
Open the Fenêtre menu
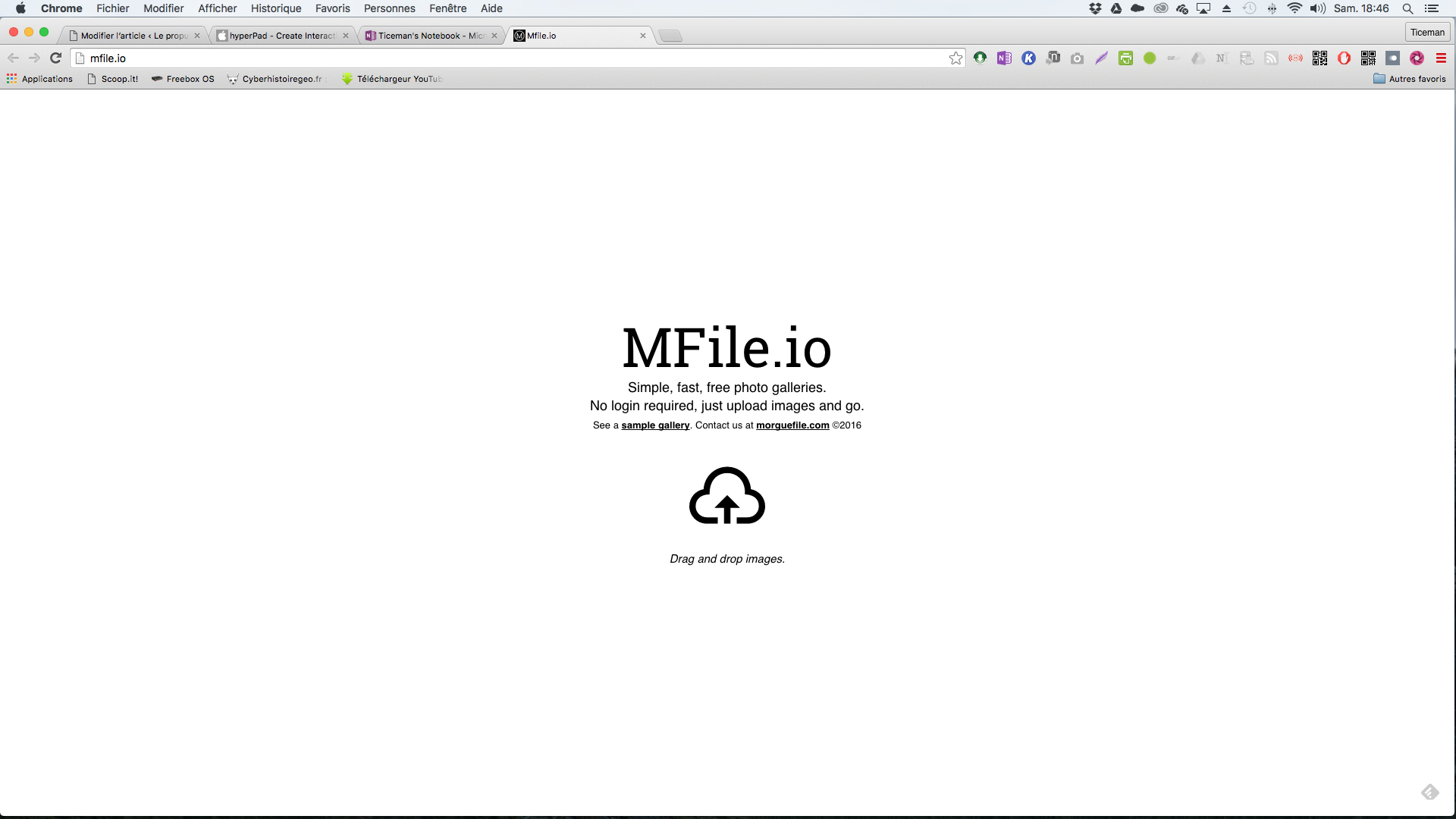click(448, 8)
